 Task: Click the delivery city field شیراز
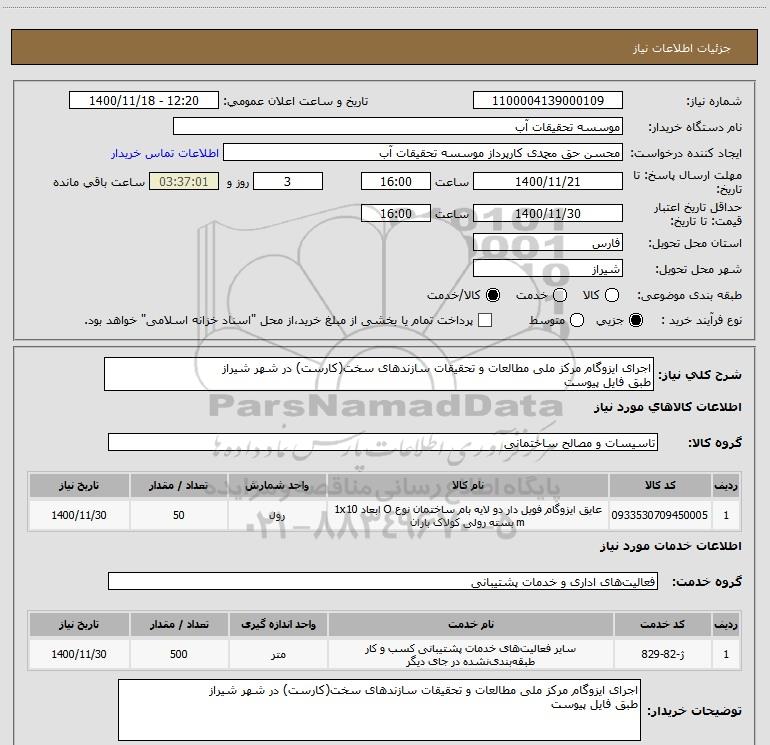(x=548, y=269)
